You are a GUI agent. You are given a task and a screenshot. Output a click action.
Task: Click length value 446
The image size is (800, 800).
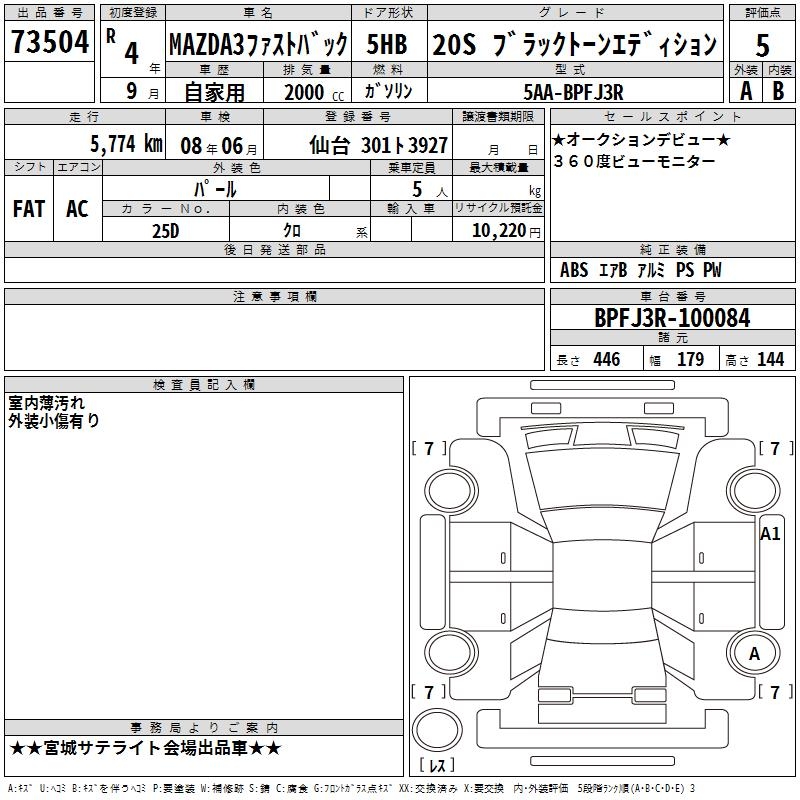pyautogui.click(x=606, y=359)
